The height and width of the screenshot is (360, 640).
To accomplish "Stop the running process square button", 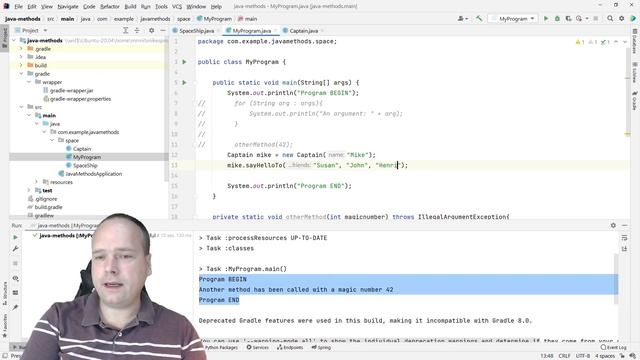I will 596,18.
